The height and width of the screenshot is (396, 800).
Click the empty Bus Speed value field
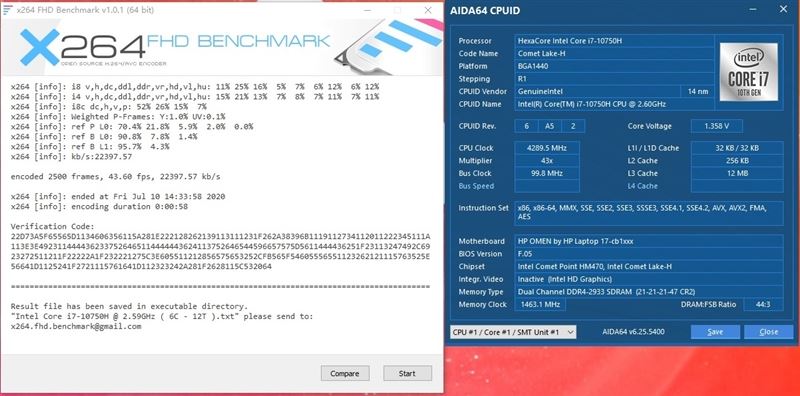click(546, 186)
